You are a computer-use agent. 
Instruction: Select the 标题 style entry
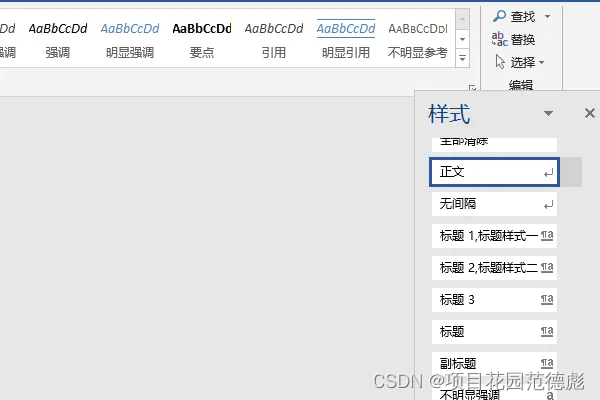(494, 331)
